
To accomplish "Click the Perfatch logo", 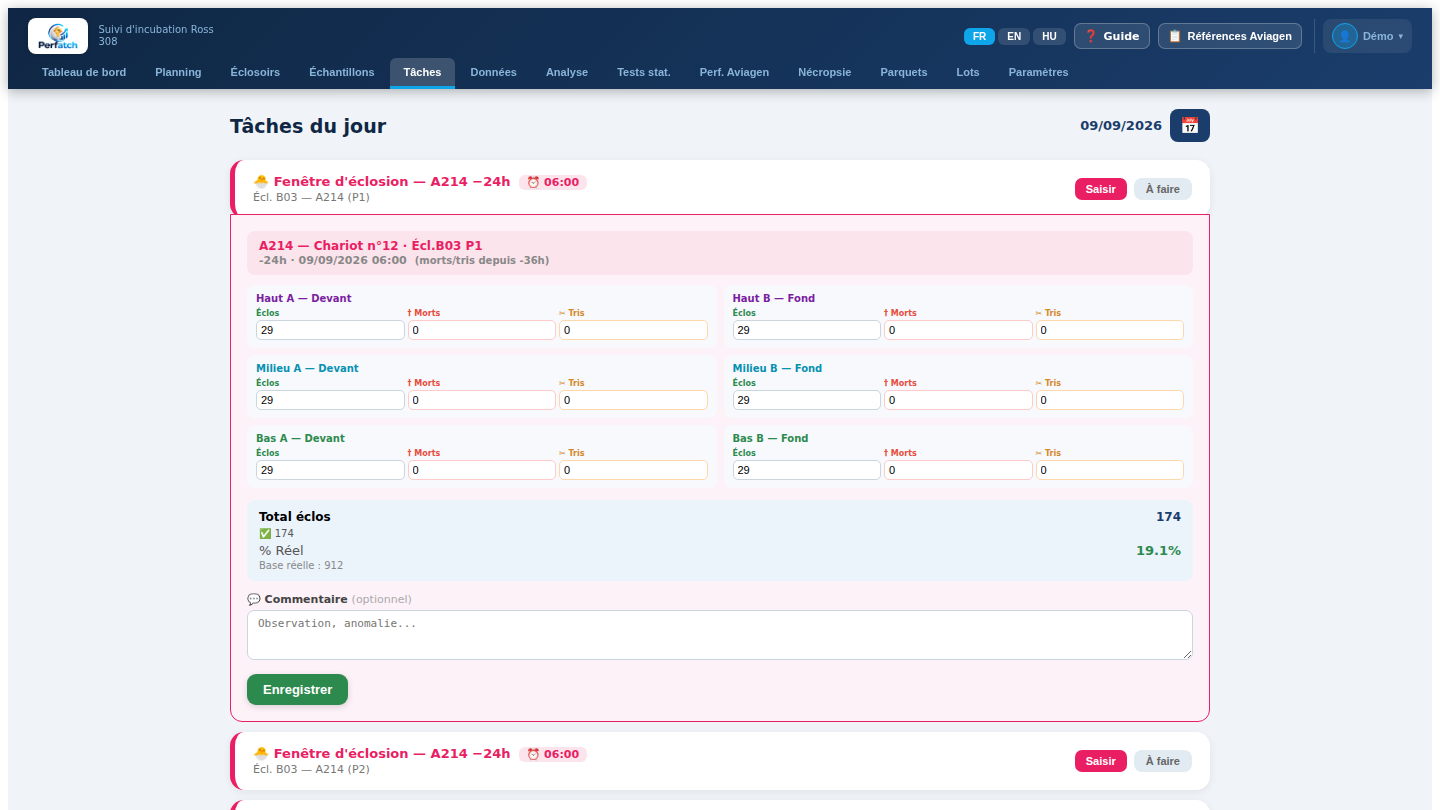I will [58, 36].
